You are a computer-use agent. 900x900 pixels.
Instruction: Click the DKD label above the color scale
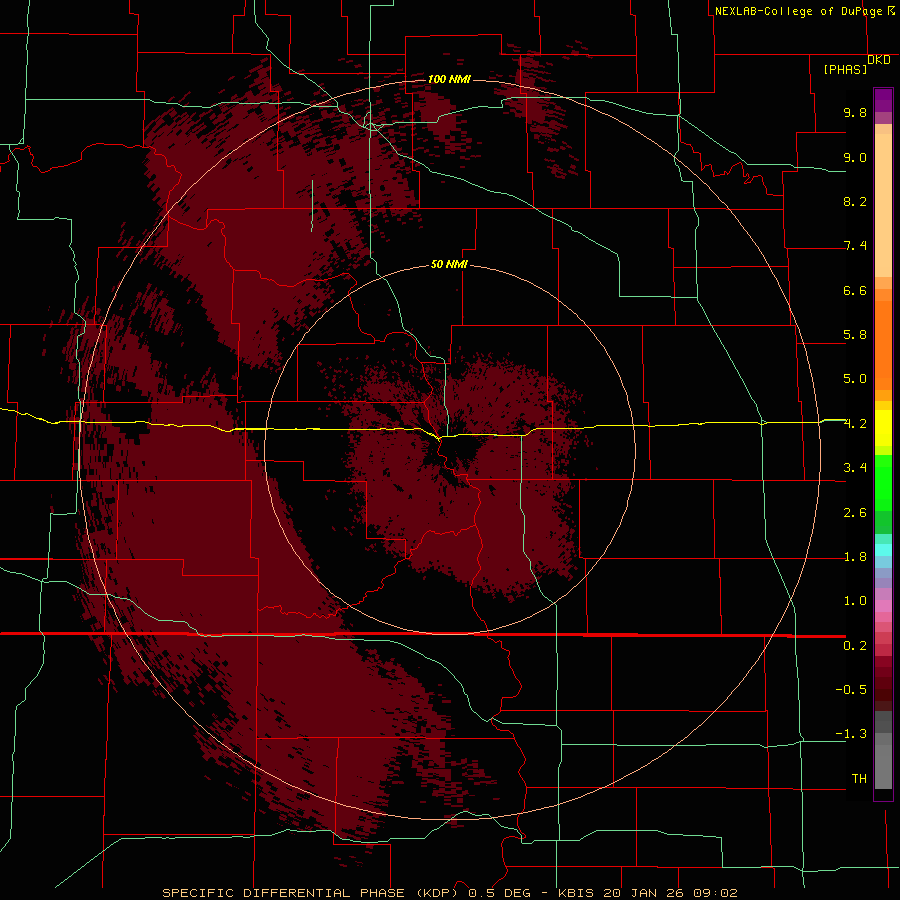tap(879, 60)
